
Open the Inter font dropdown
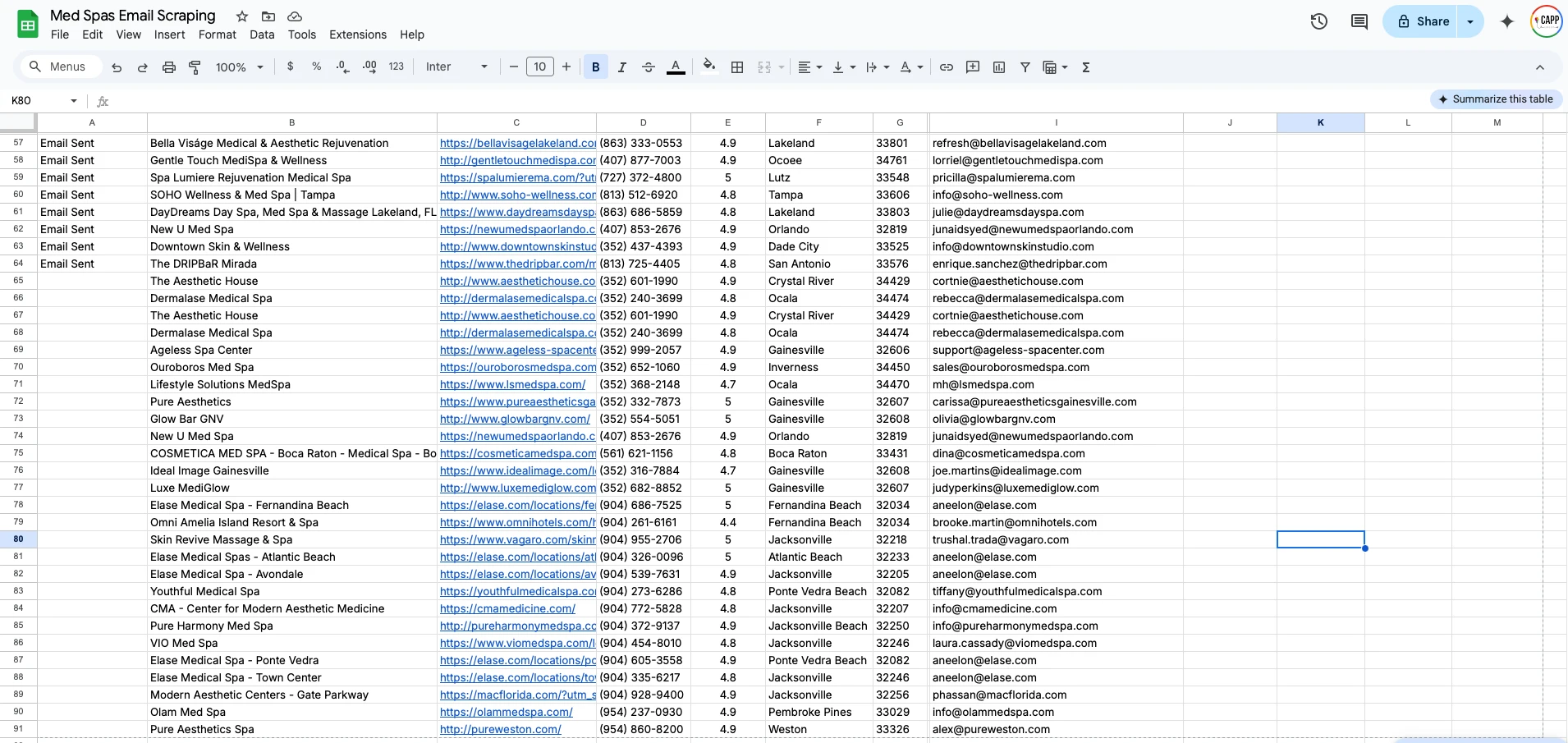coord(457,67)
